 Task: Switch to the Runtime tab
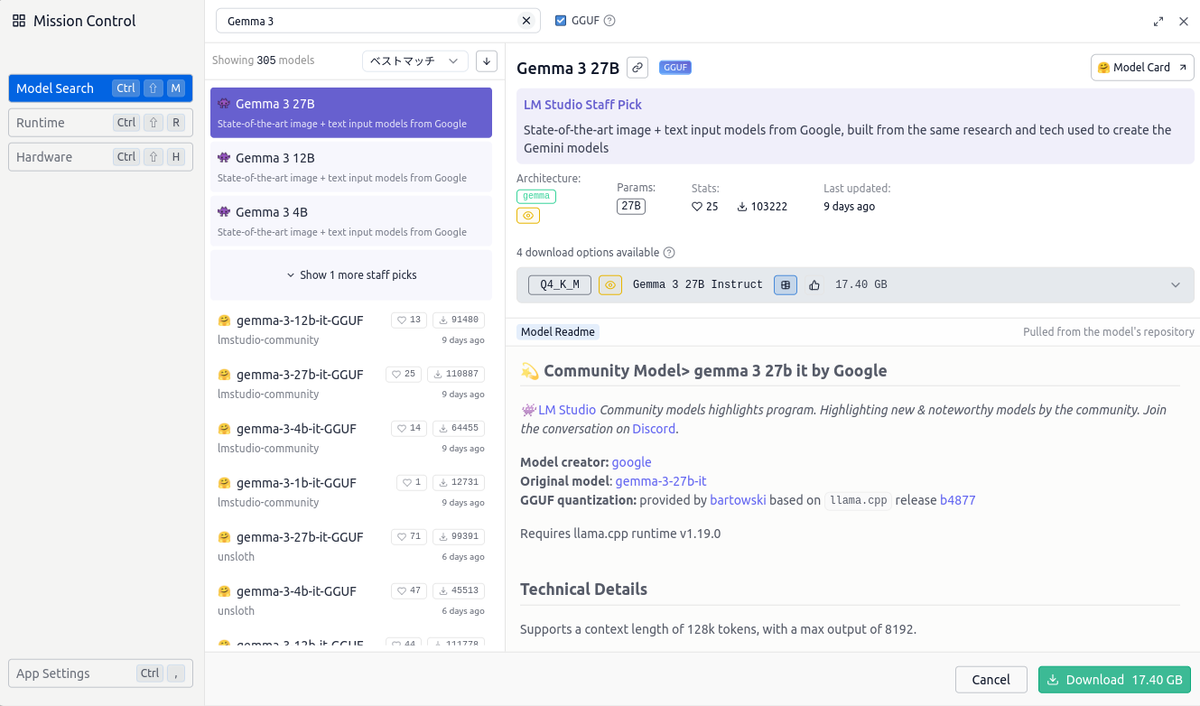point(101,123)
